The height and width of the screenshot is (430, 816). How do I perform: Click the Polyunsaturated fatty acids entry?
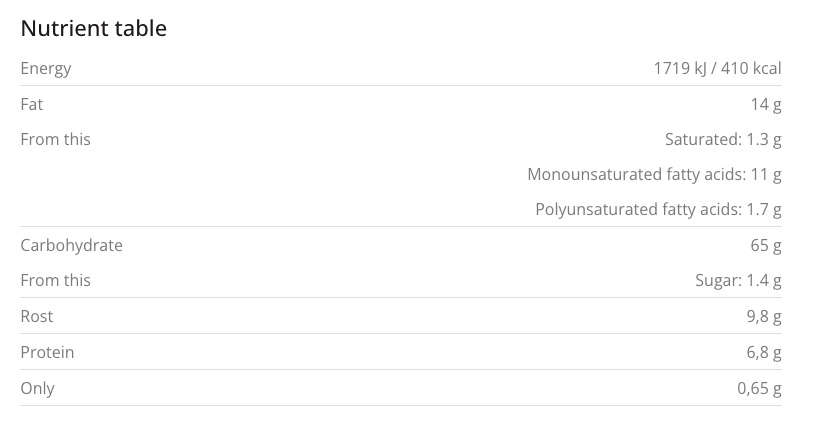click(658, 209)
